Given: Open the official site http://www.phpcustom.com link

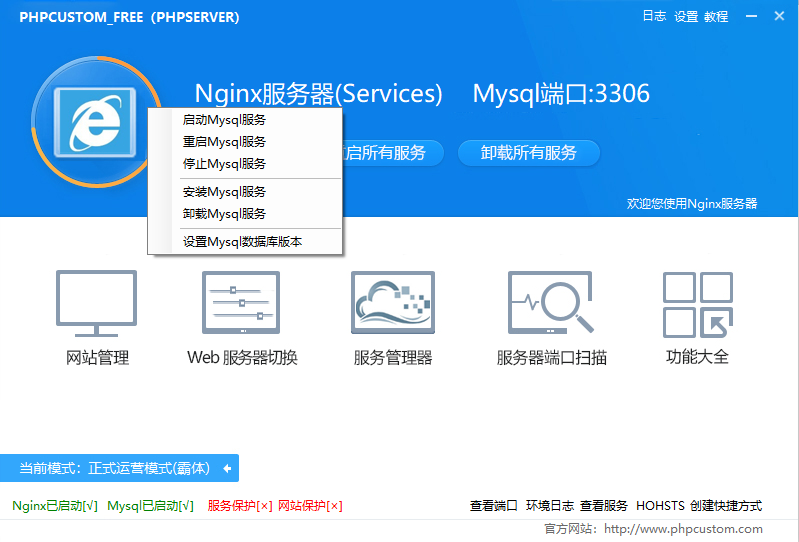Looking at the screenshot, I should (683, 529).
